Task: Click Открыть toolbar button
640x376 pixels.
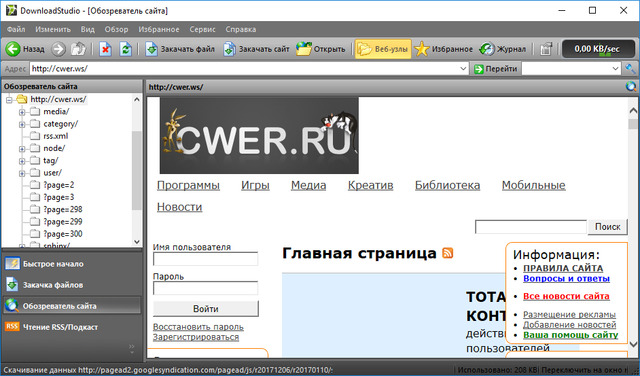Action: (x=321, y=49)
